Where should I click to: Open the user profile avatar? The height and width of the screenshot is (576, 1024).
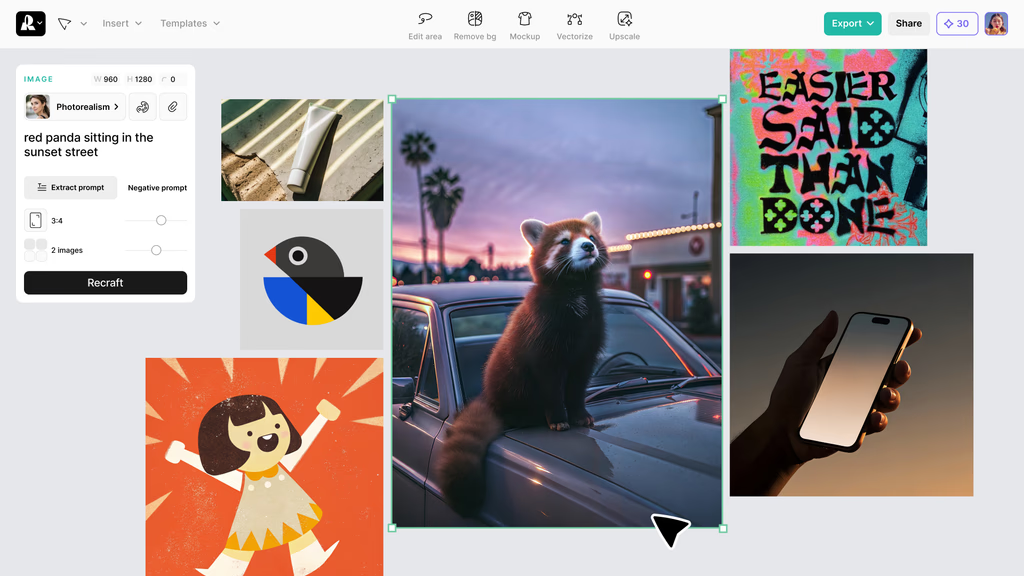pyautogui.click(x=996, y=24)
